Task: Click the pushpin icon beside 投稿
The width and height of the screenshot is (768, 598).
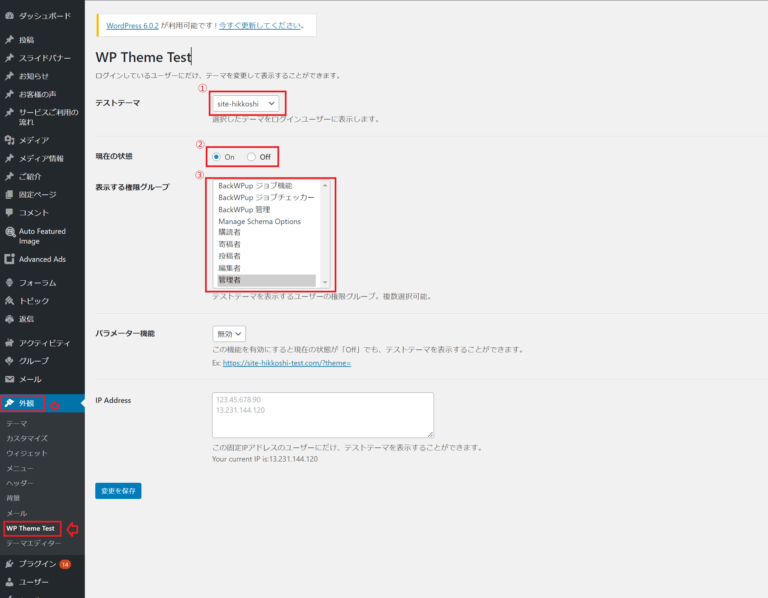Action: (9, 40)
